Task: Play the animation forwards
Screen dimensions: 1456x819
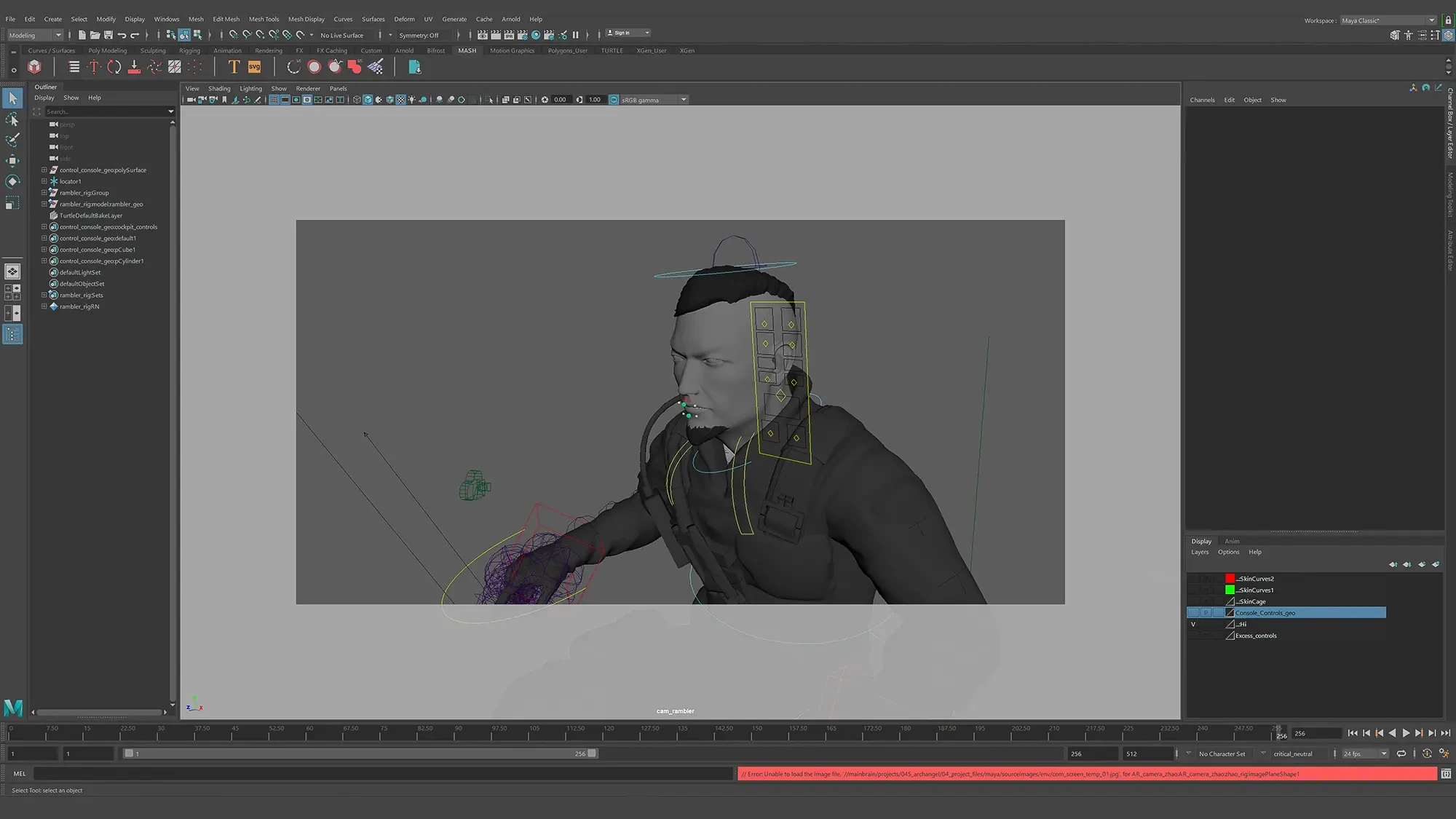Action: tap(1406, 733)
